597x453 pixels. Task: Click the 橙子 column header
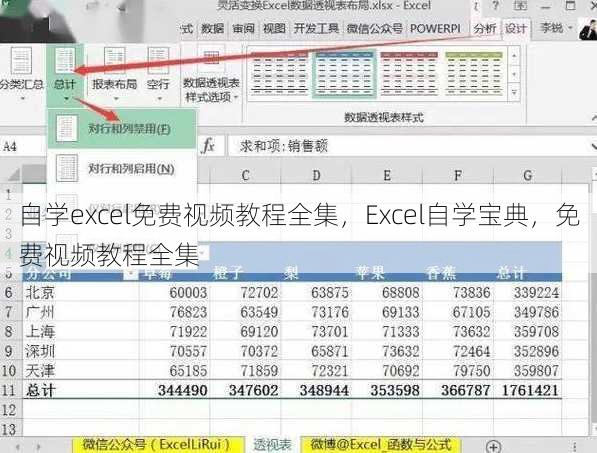tap(228, 273)
